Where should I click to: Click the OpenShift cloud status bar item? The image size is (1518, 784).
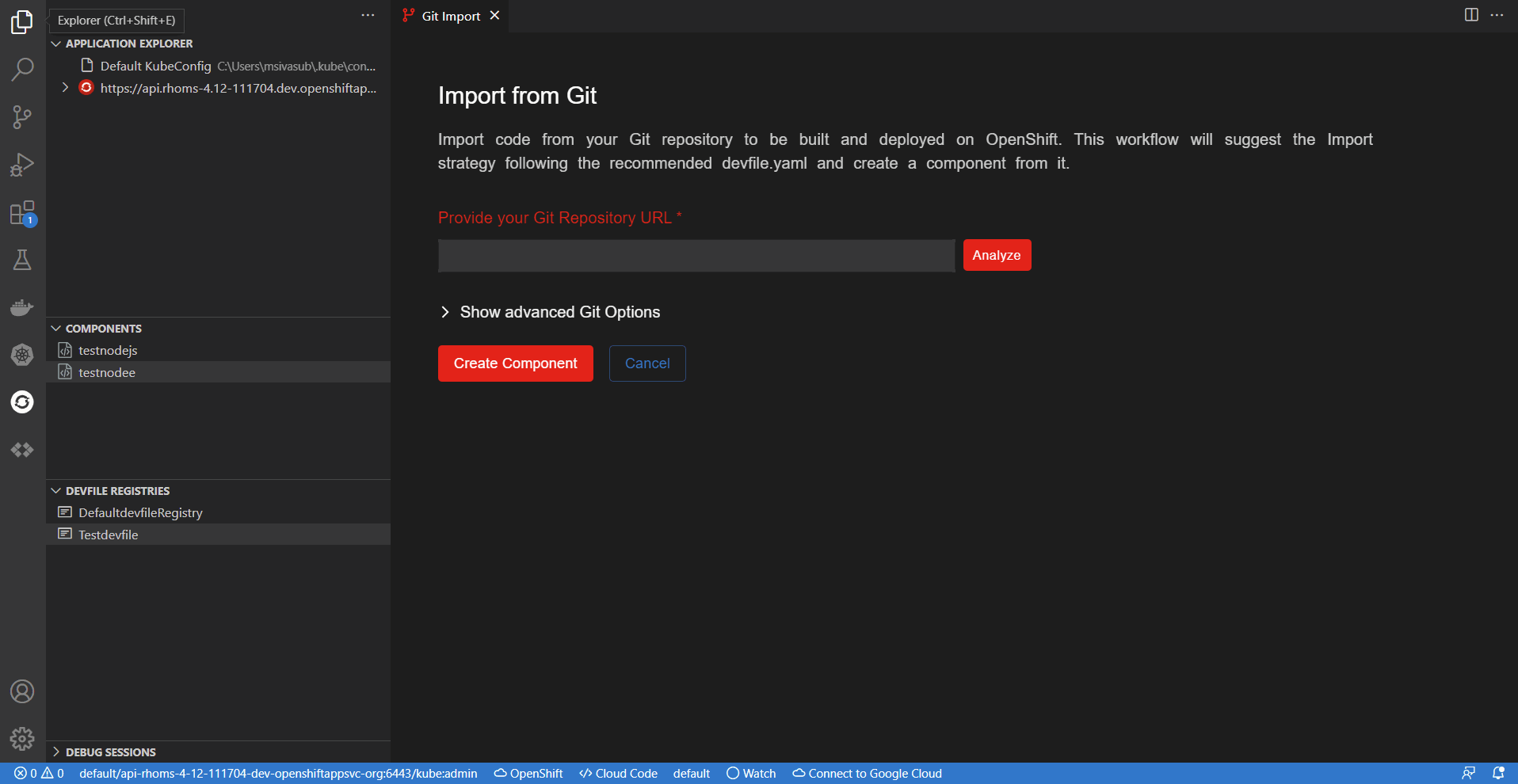[x=528, y=774]
